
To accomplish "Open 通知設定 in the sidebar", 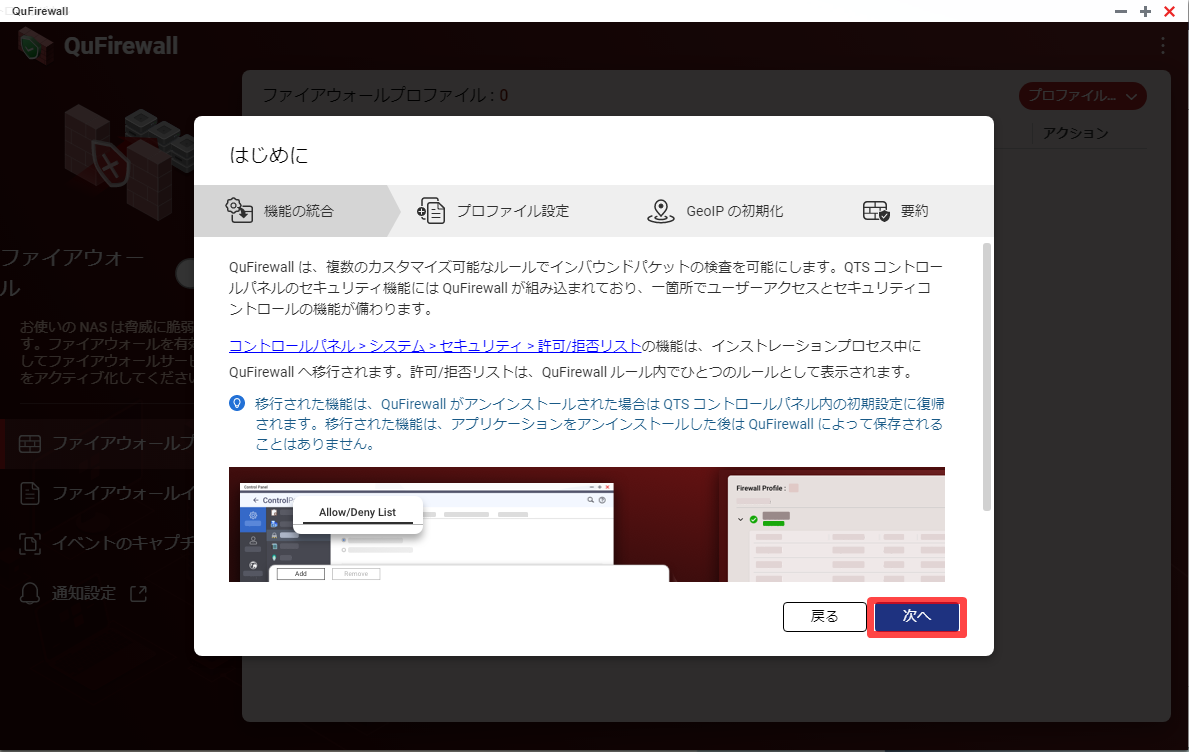I will (x=83, y=594).
